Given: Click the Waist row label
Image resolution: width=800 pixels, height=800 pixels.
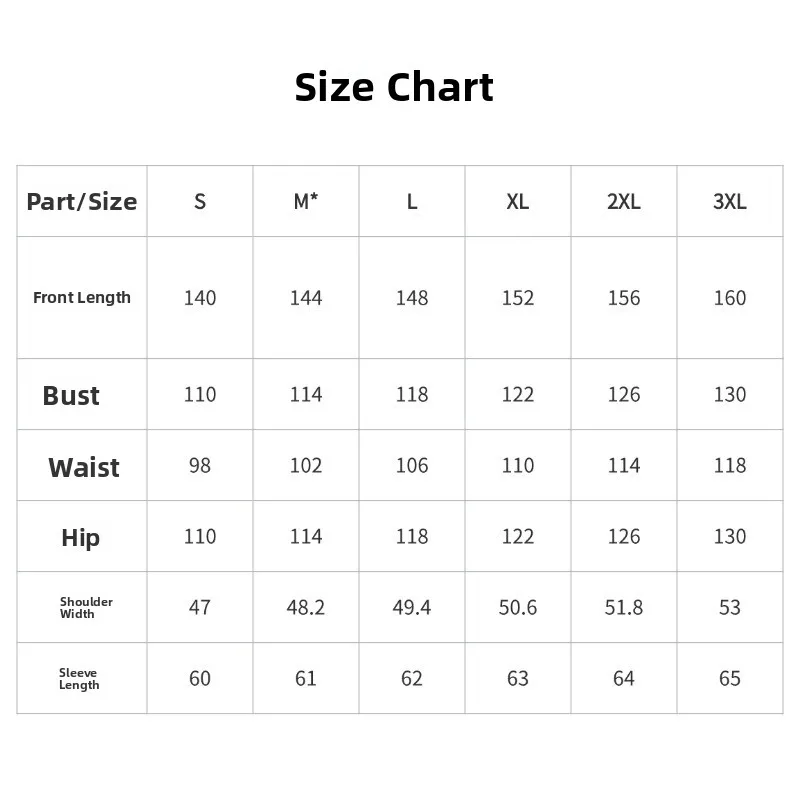Looking at the screenshot, I should 83,467.
